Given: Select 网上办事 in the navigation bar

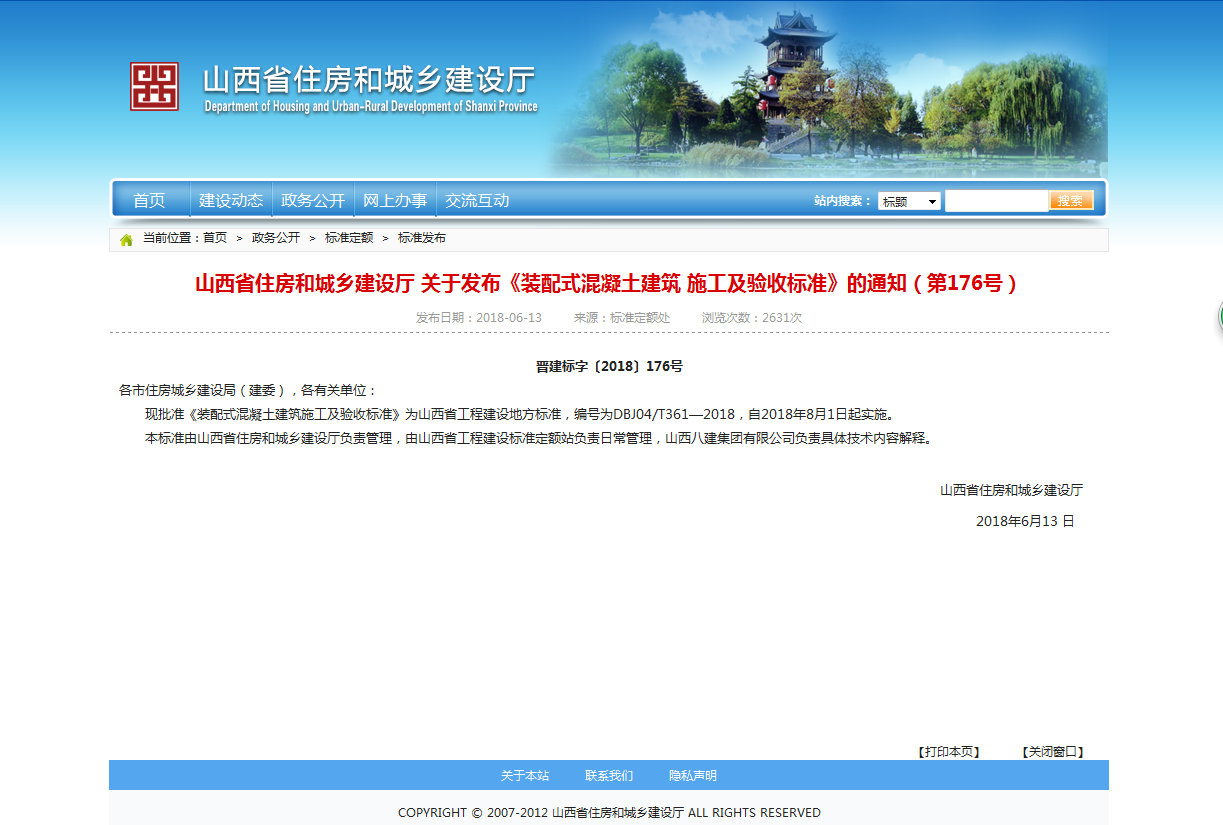Looking at the screenshot, I should [395, 201].
